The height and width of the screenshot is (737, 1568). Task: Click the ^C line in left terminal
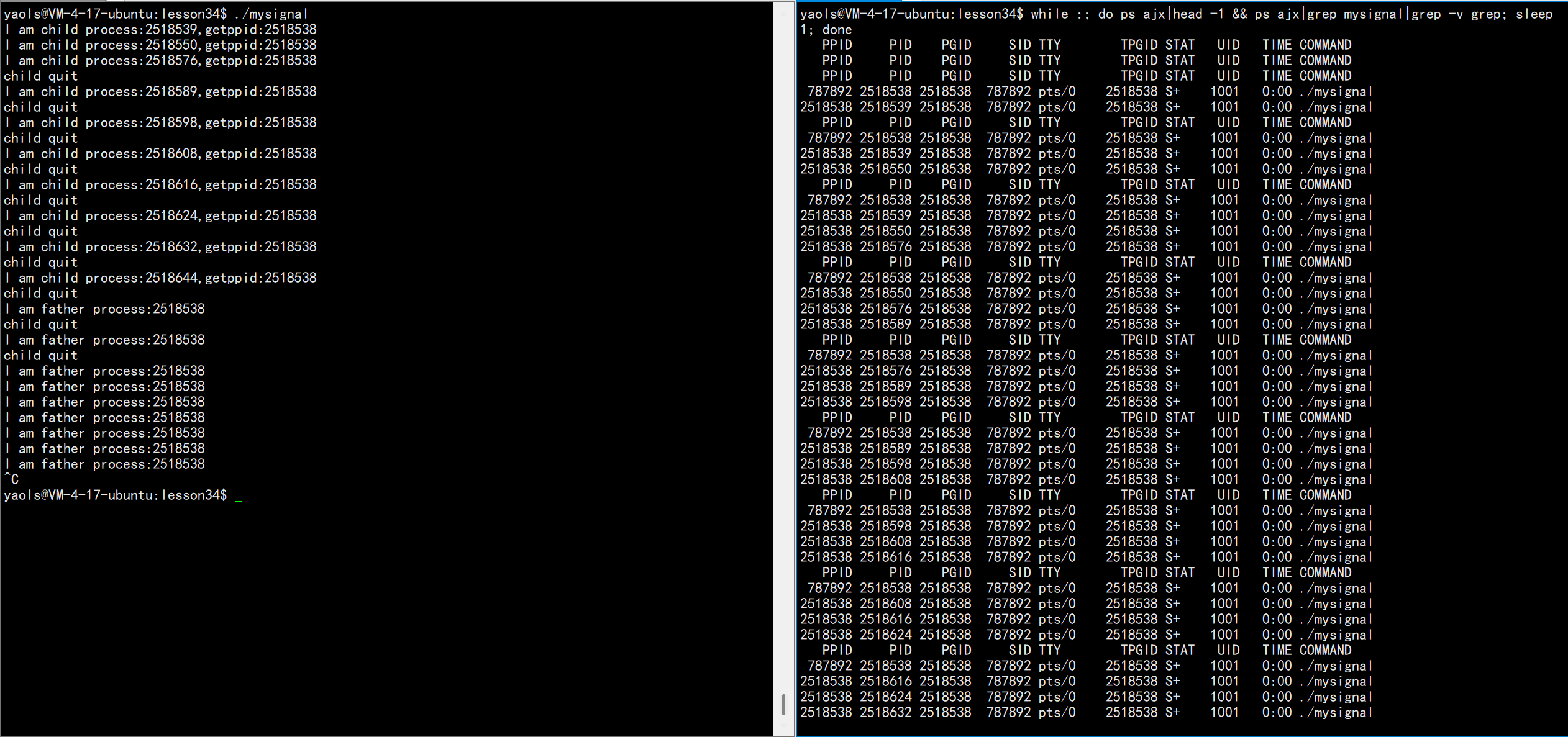(x=11, y=479)
